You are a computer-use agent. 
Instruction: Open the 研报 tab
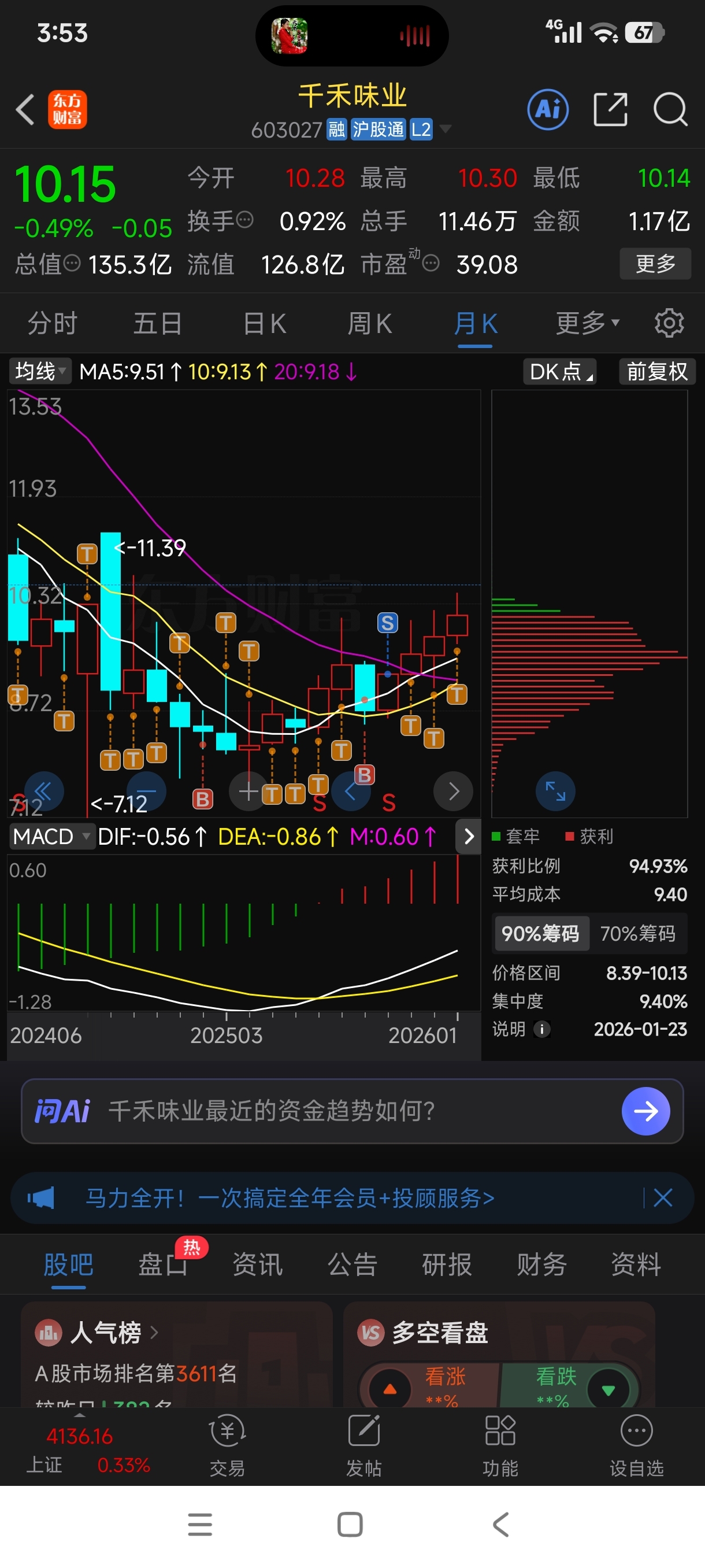pyautogui.click(x=447, y=1264)
